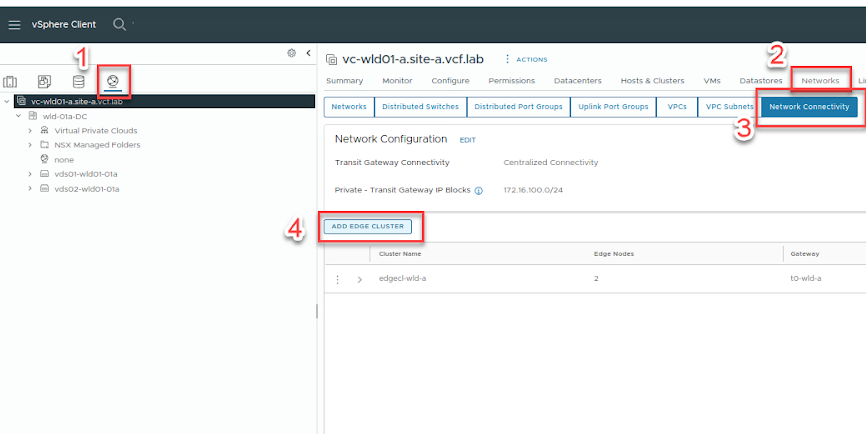Select Virtual Private Clouds tree item
This screenshot has height=434, width=866.
coord(96,131)
